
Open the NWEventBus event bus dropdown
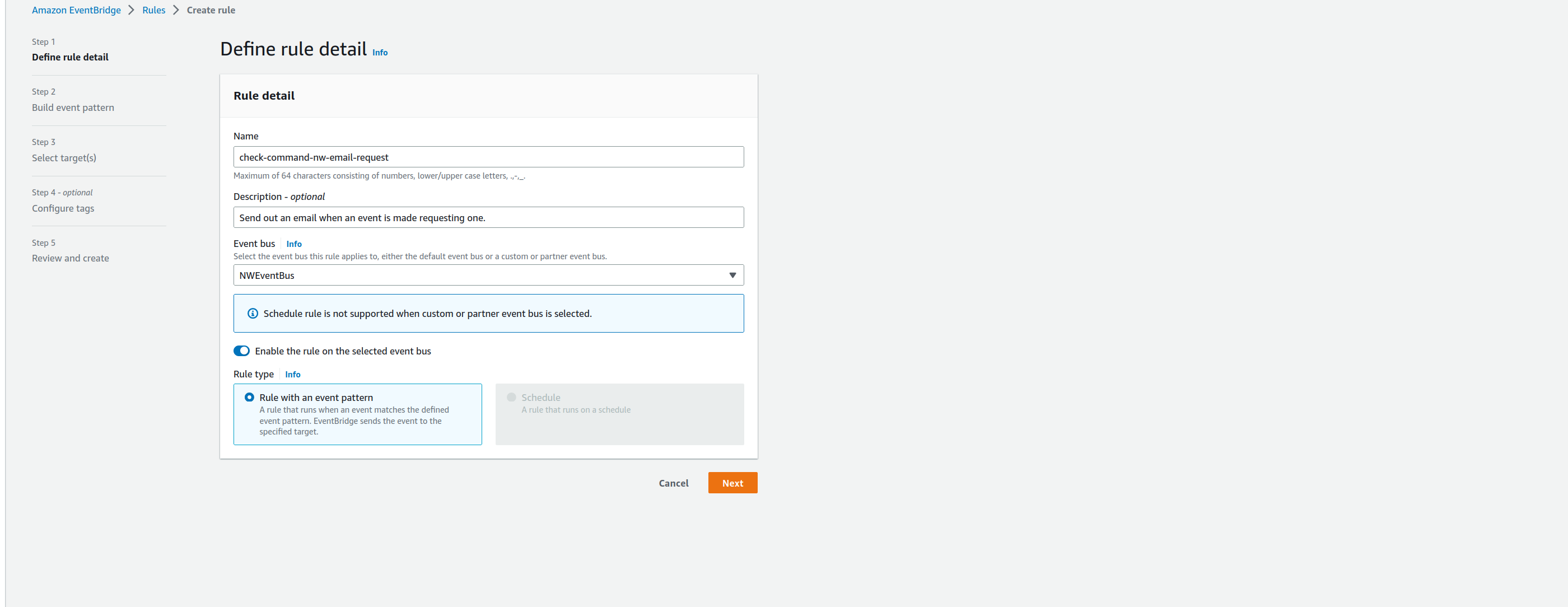(488, 275)
